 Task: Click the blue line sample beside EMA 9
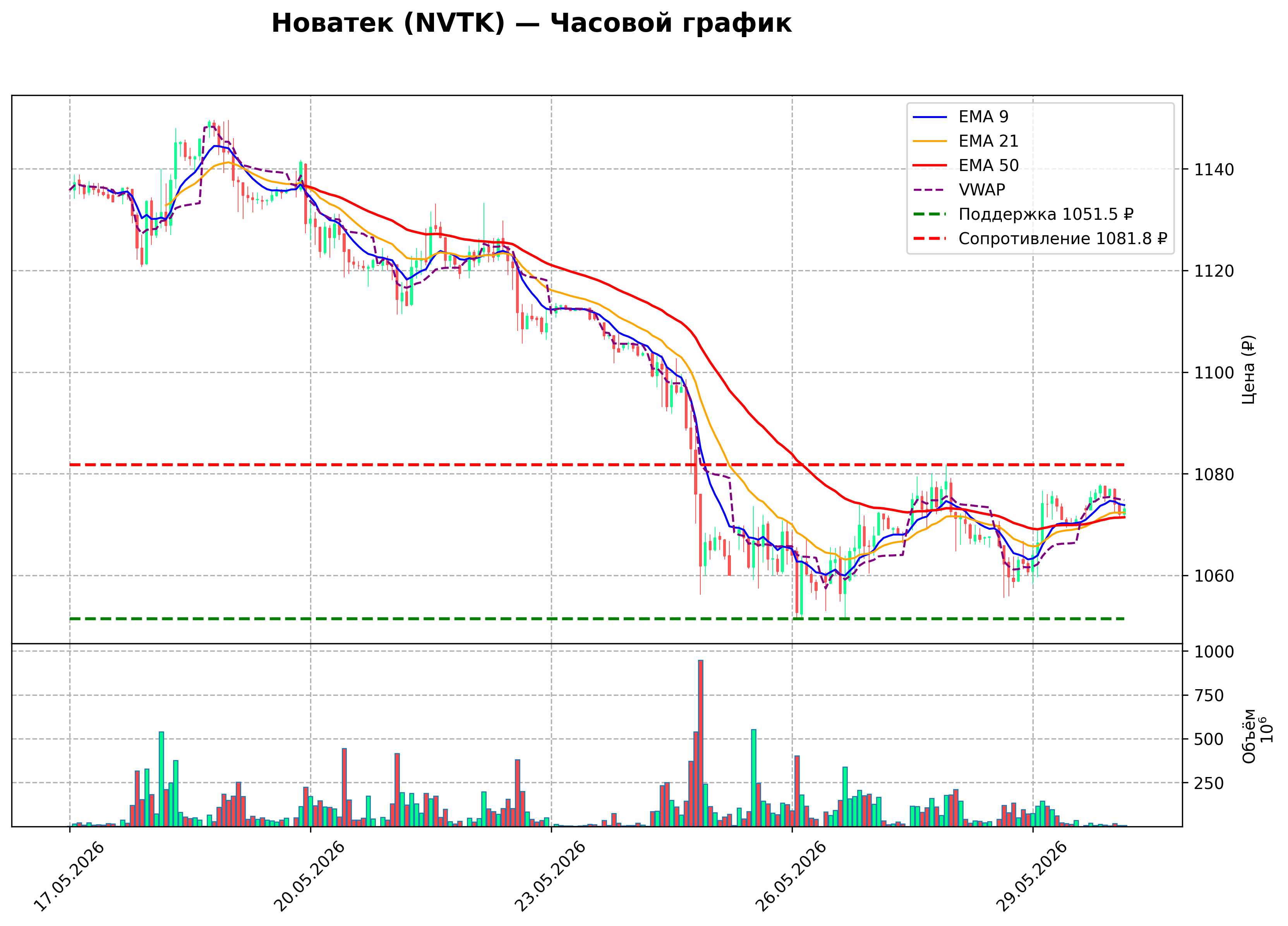tap(930, 117)
